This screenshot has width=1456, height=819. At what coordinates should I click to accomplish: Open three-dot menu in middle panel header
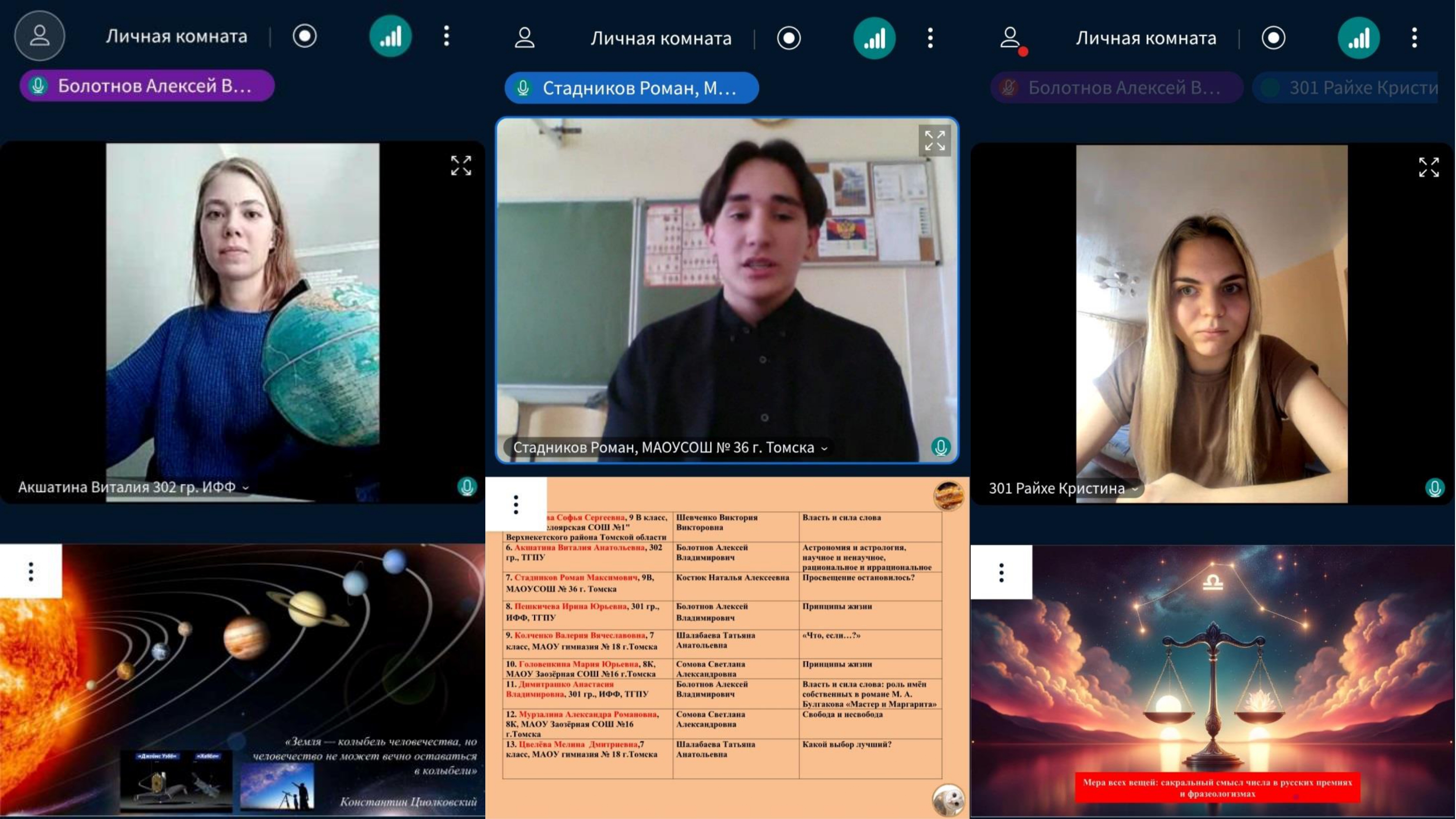point(930,38)
